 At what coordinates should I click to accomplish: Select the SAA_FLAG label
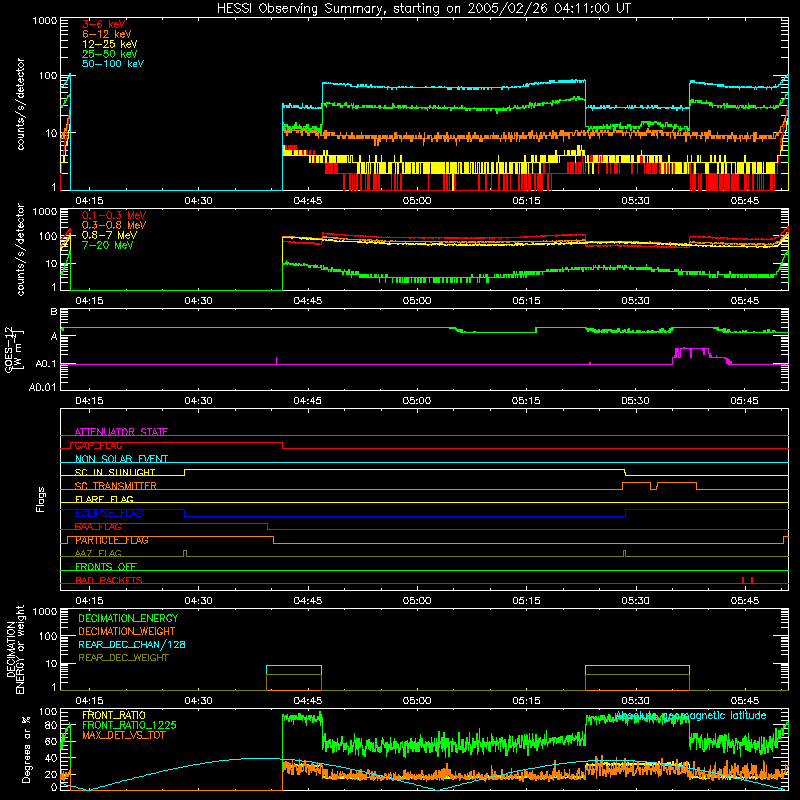tap(98, 527)
